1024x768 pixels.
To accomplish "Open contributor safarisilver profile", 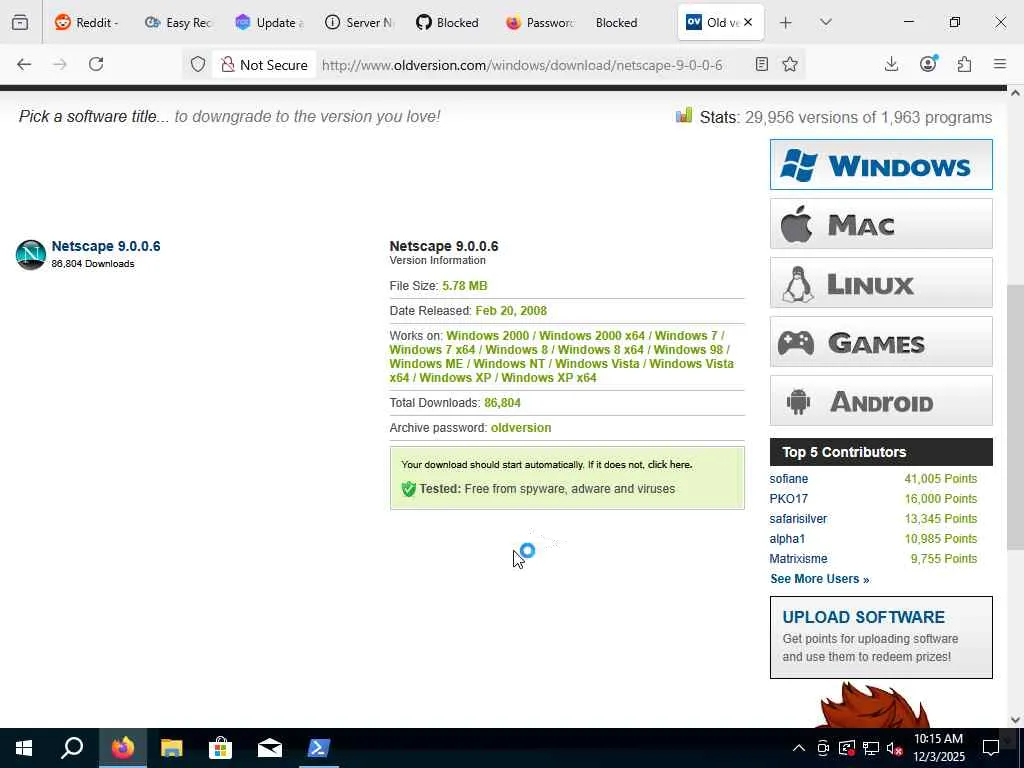I will pyautogui.click(x=798, y=519).
